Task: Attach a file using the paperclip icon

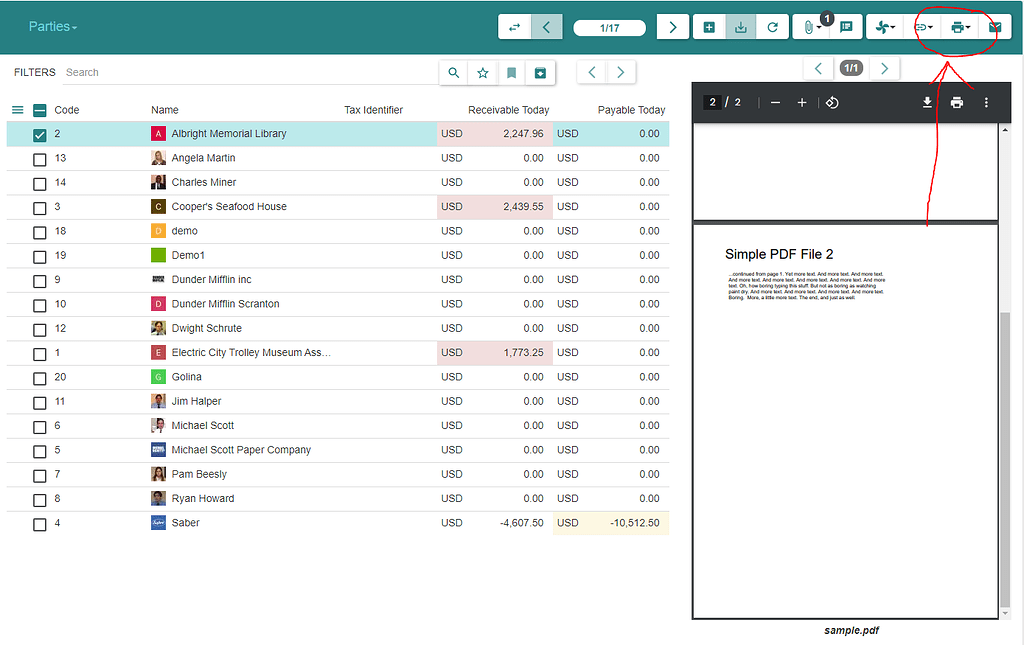Action: [809, 26]
